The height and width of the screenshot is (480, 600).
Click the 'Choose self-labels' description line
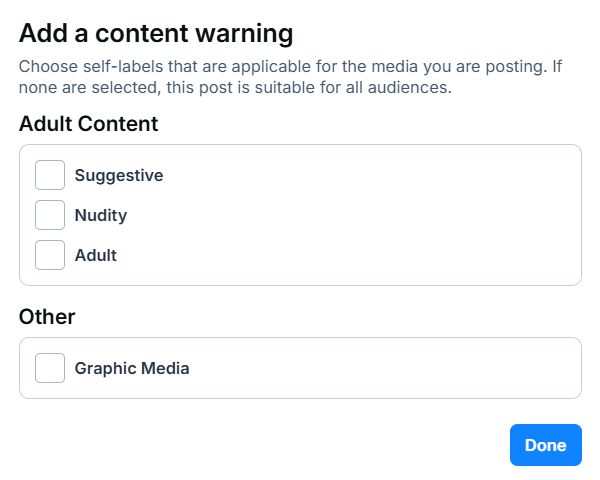pos(290,68)
